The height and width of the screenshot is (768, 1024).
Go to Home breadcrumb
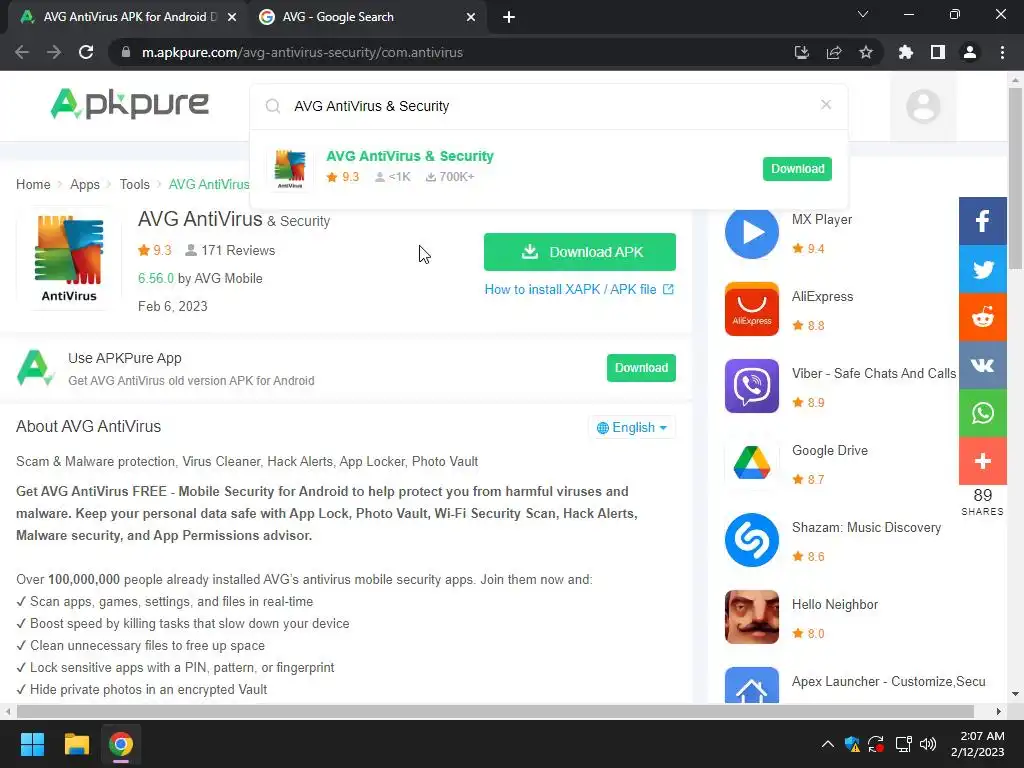click(x=33, y=184)
